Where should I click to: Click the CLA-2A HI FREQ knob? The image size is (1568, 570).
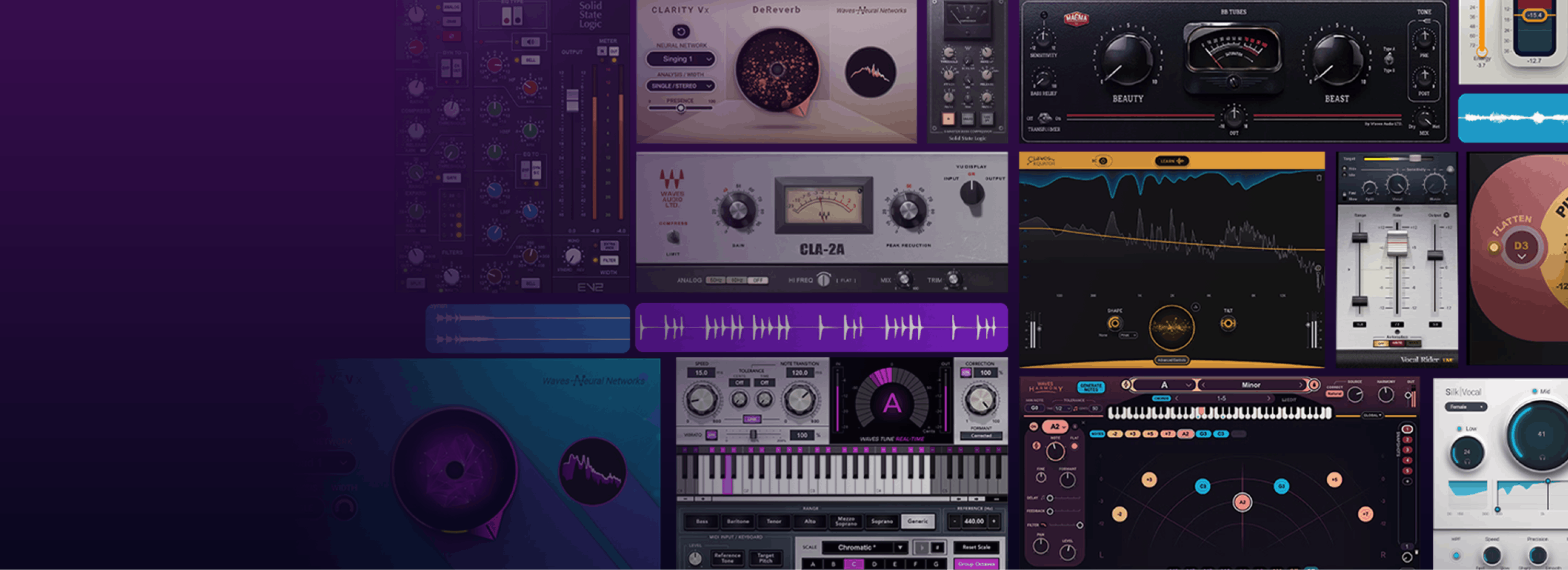tap(824, 280)
